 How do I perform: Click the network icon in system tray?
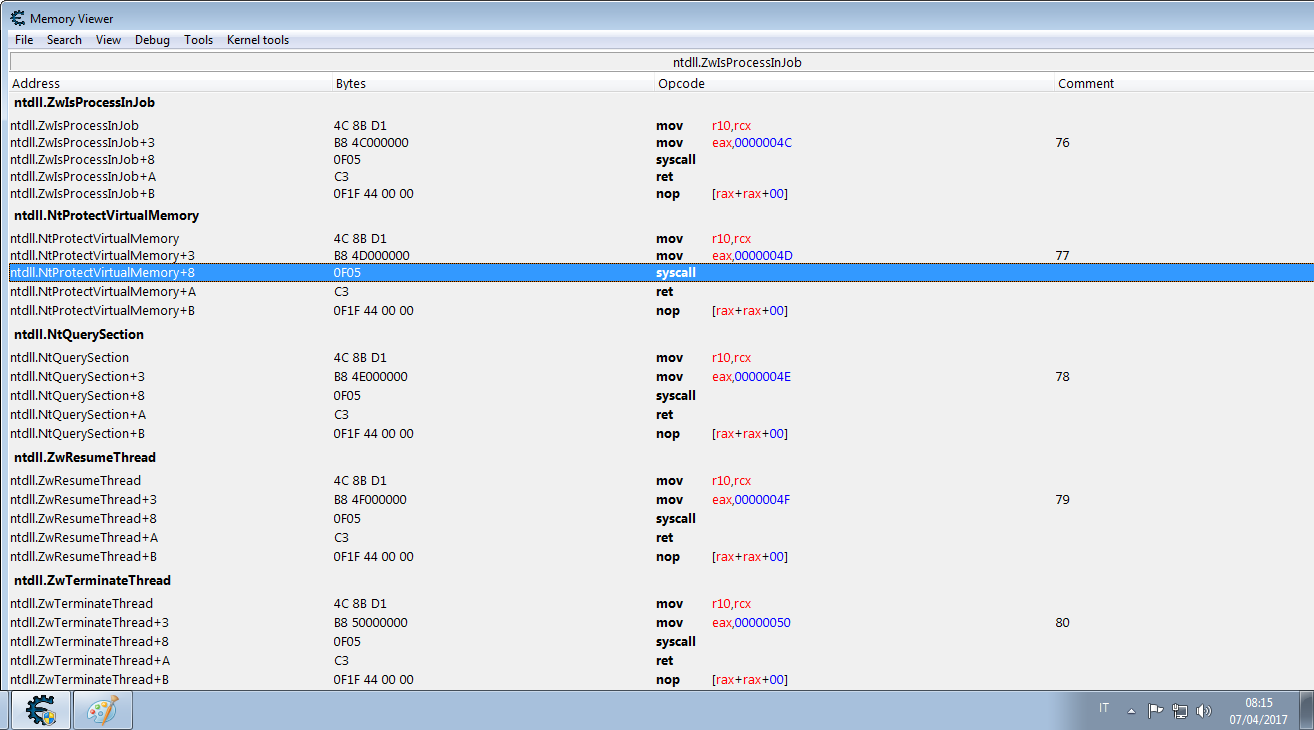click(1180, 711)
